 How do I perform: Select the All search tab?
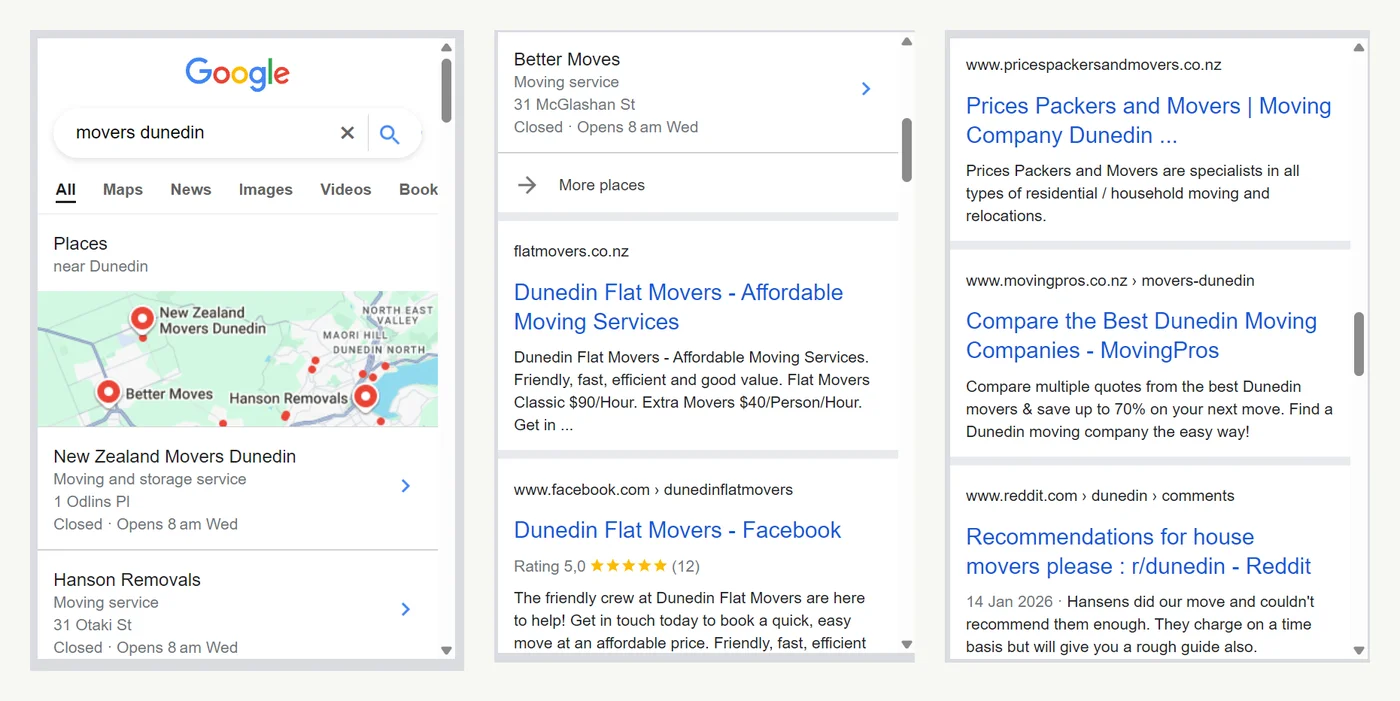pos(66,190)
